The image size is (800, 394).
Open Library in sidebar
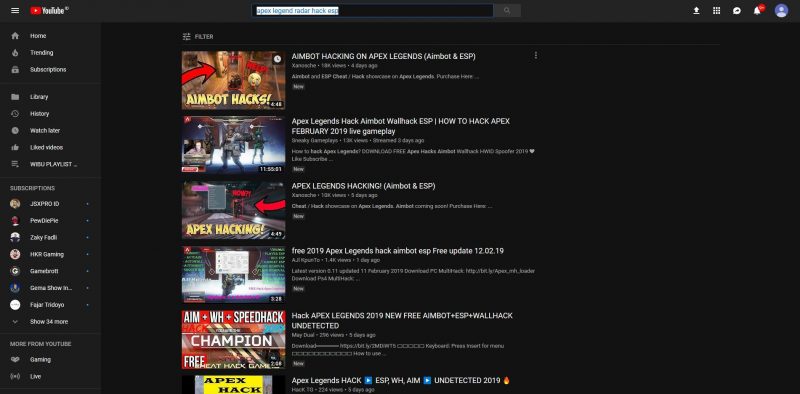(51, 97)
